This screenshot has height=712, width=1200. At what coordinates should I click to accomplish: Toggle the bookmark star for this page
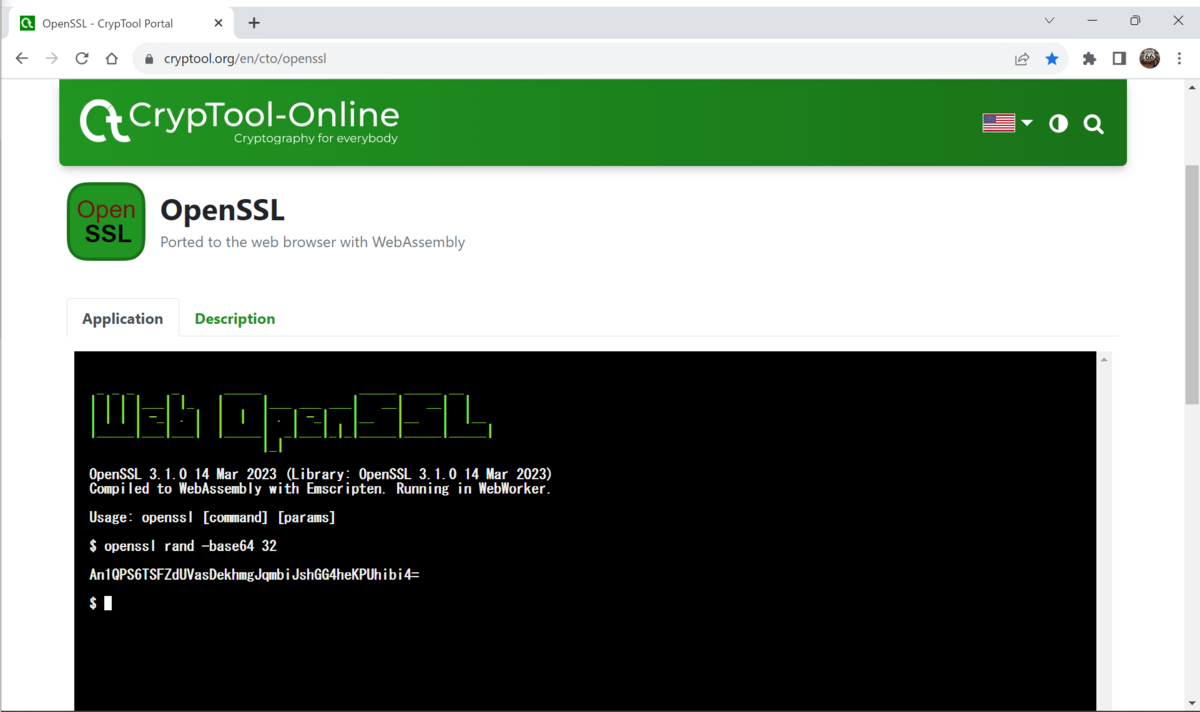coord(1052,58)
